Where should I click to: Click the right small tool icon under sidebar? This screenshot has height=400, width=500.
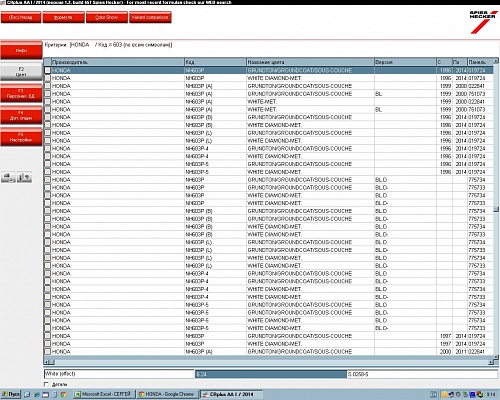[x=24, y=177]
